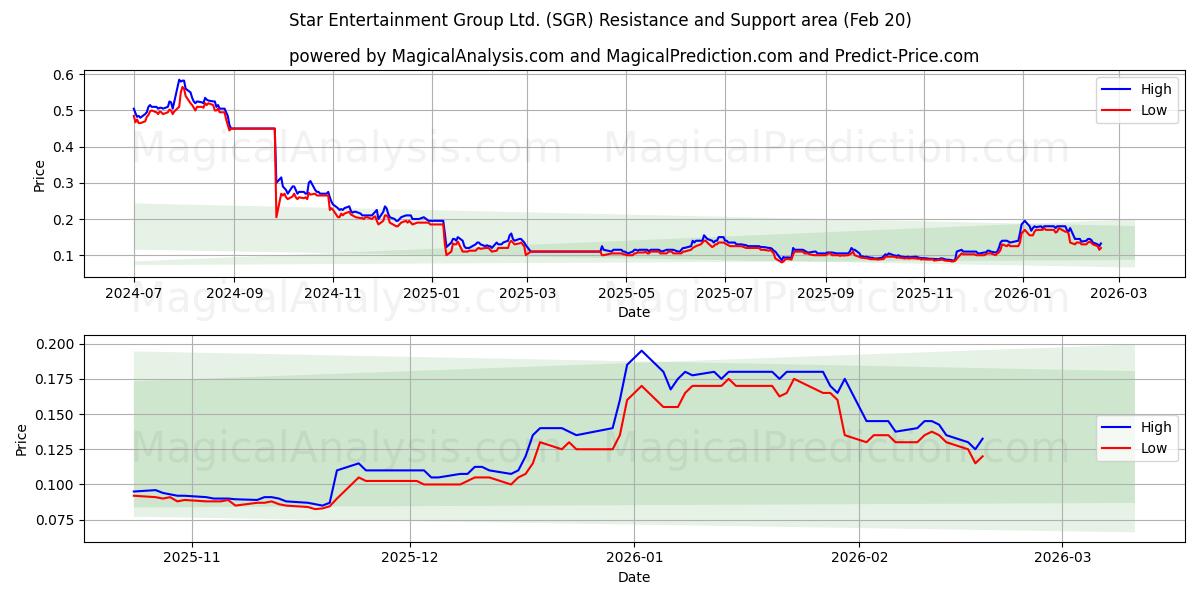Click the '2025-11' label on top chart axis
Viewport: 1200px width, 600px height.
(x=923, y=293)
